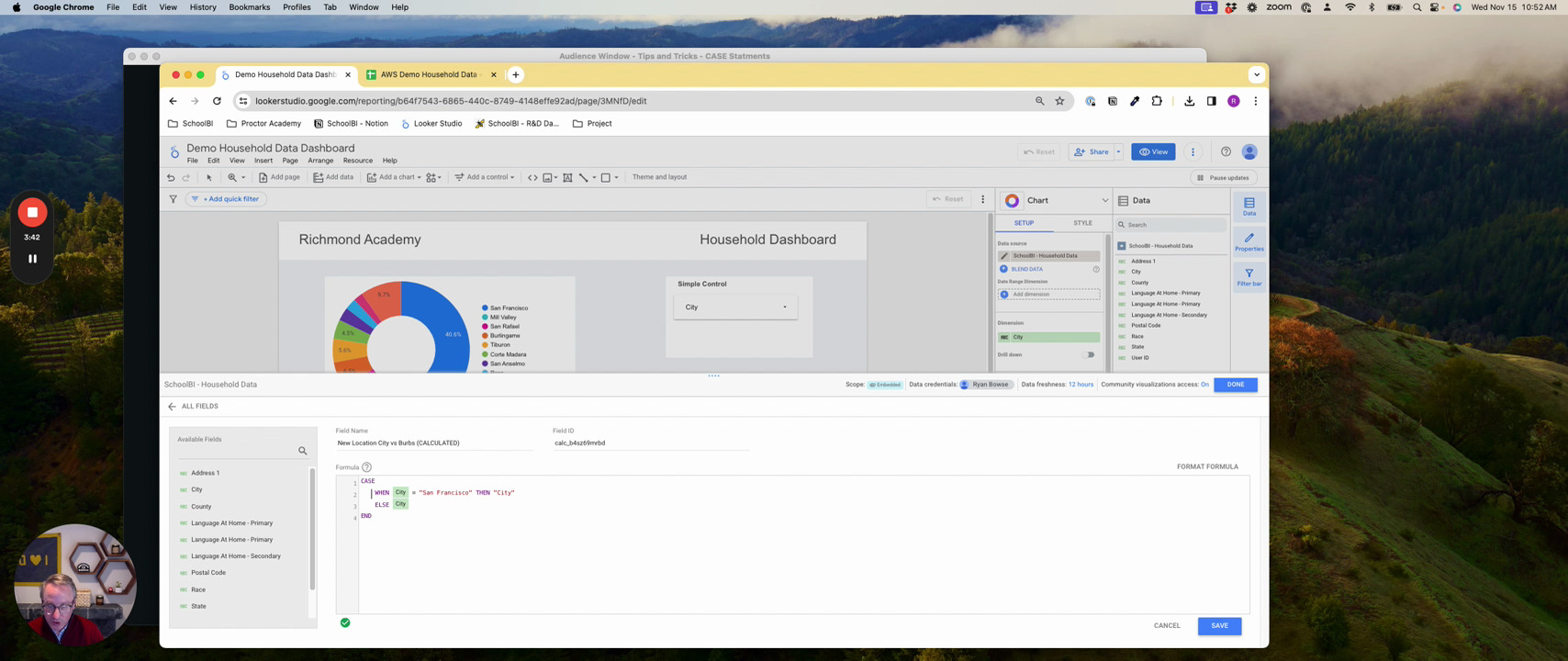Image resolution: width=1568 pixels, height=661 pixels.
Task: Open the Resource menu
Action: click(x=357, y=161)
